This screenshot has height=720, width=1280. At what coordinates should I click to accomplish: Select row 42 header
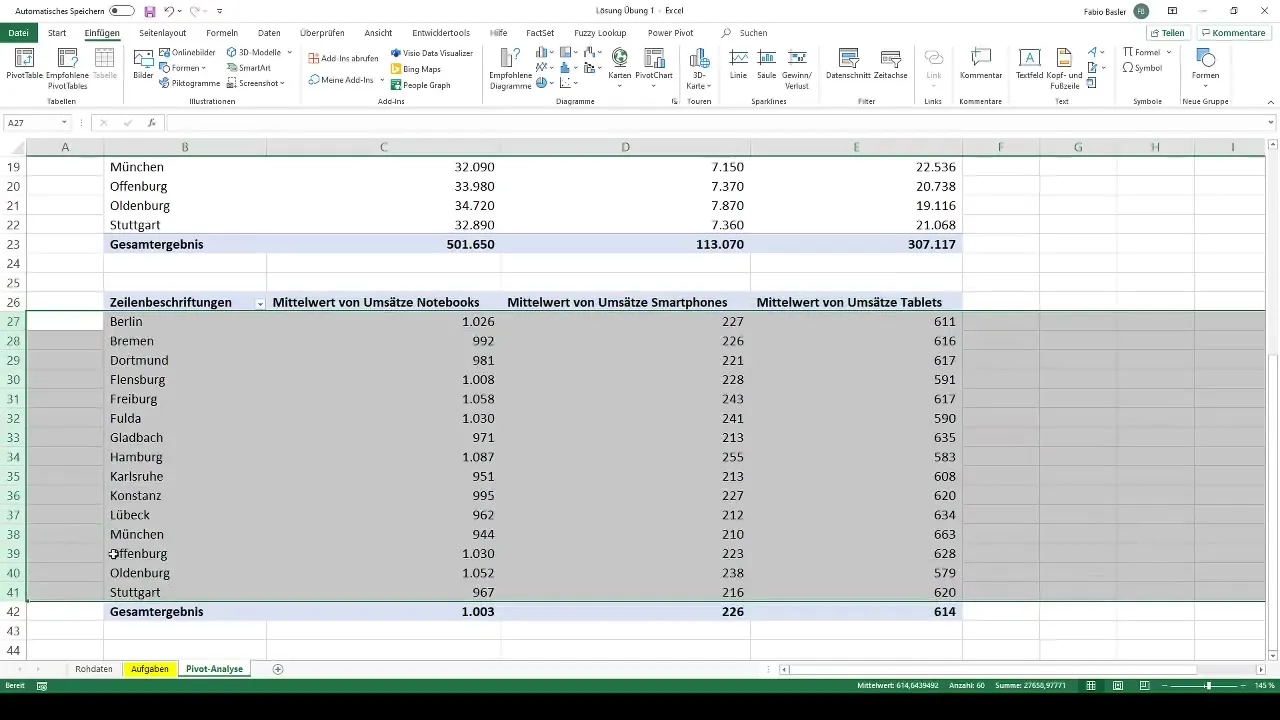pyautogui.click(x=13, y=612)
